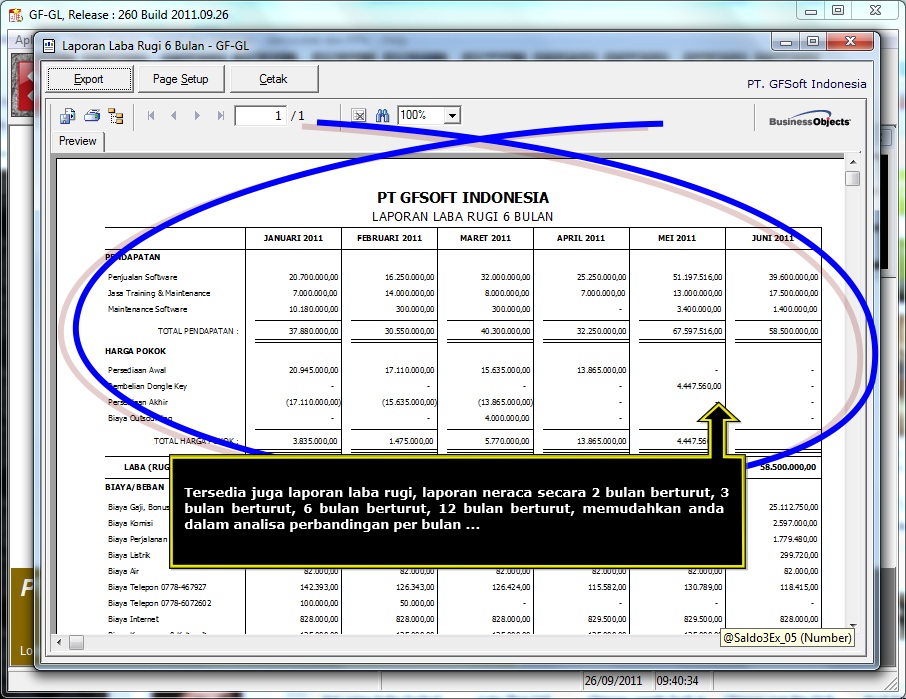
Task: Minimize the main GF-GL window
Action: point(811,11)
